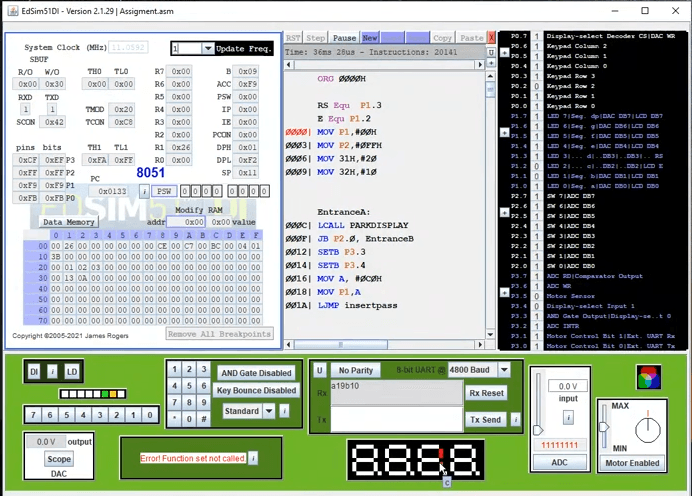Open the keypad info 'i' button
The image size is (692, 496).
click(x=284, y=411)
